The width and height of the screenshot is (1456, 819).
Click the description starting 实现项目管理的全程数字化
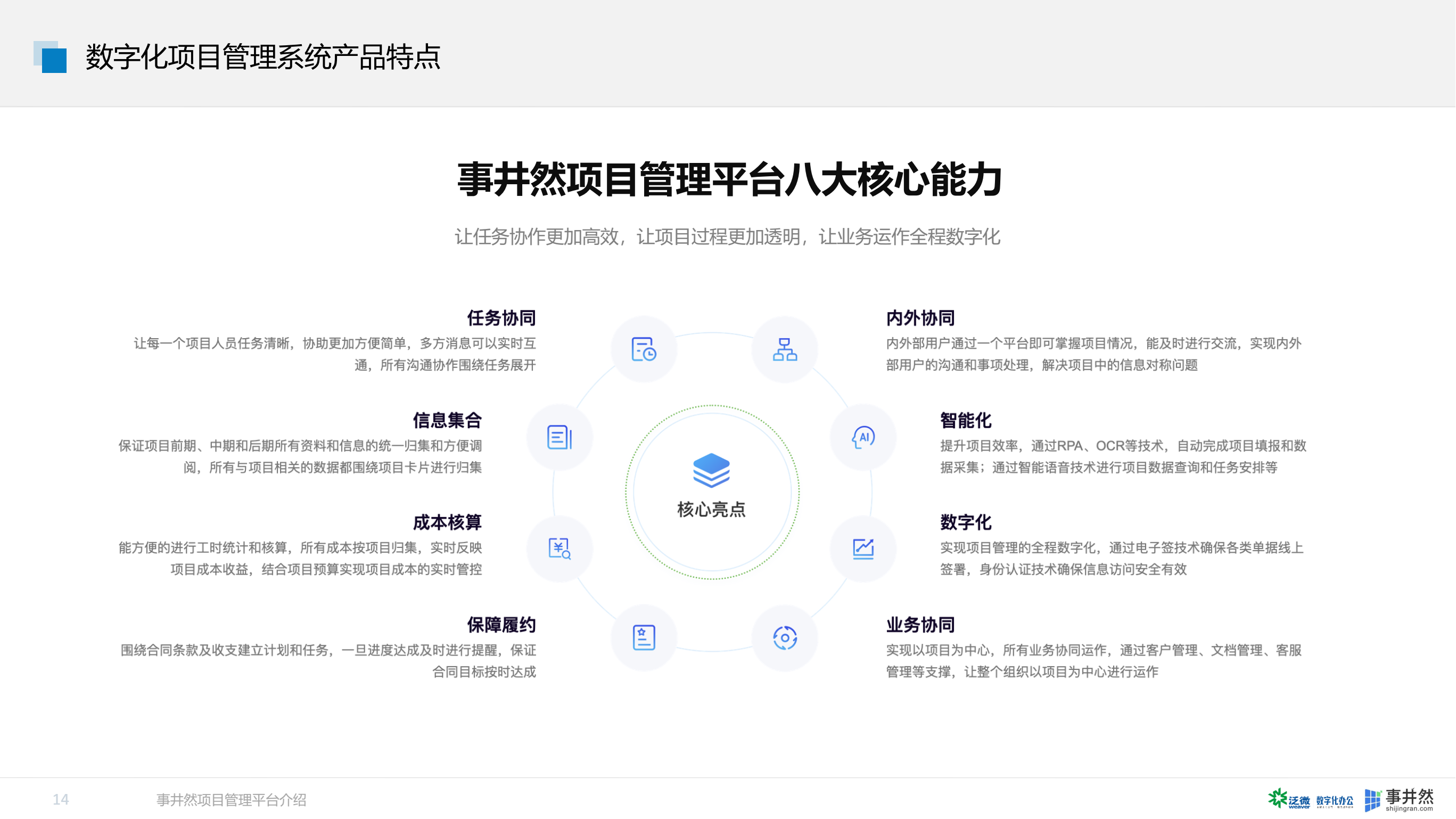tap(1121, 559)
